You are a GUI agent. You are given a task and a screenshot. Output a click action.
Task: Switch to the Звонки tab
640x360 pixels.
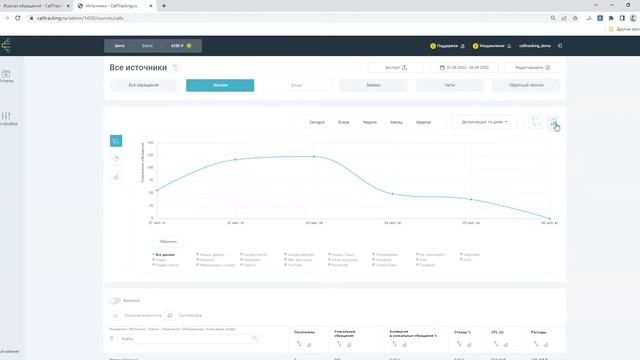click(220, 85)
